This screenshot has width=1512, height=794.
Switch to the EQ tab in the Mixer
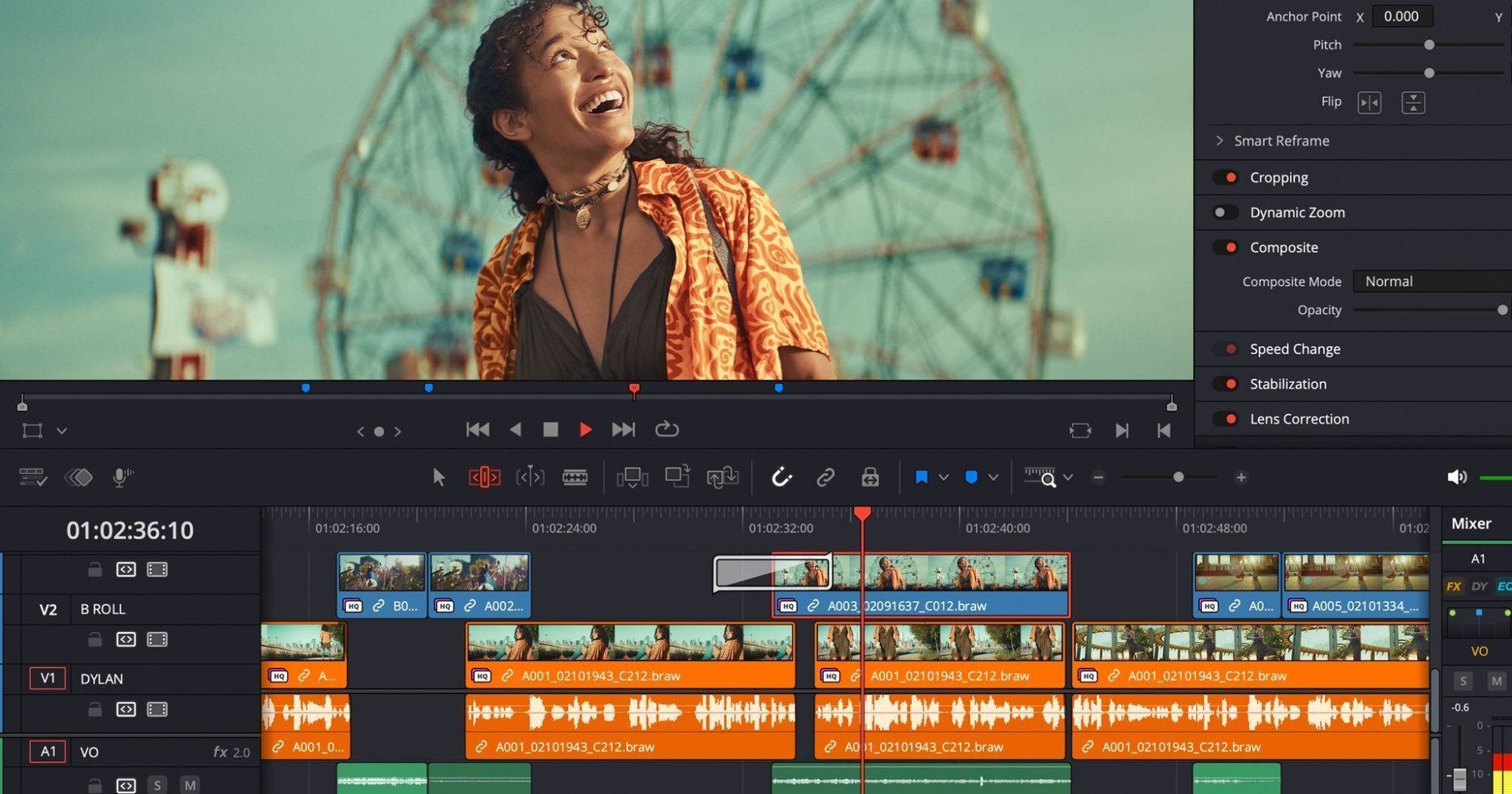click(x=1504, y=586)
